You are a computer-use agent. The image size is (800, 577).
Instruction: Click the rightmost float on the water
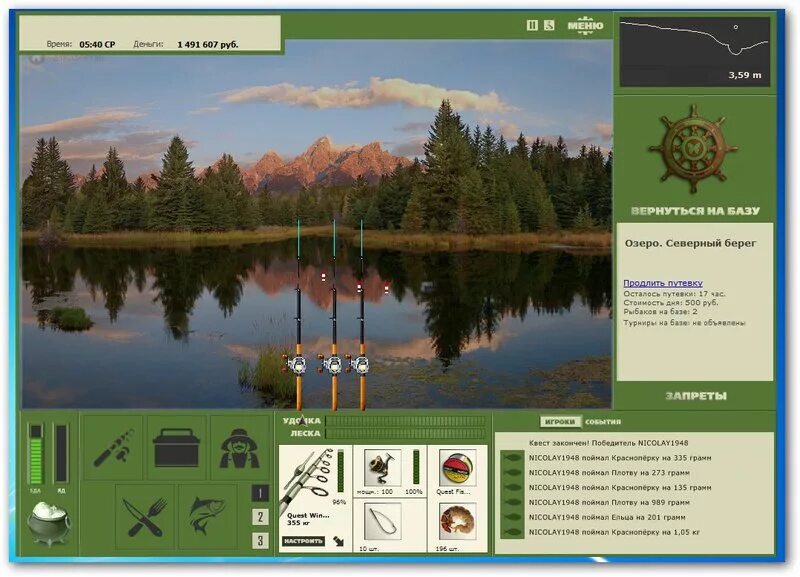pyautogui.click(x=387, y=287)
